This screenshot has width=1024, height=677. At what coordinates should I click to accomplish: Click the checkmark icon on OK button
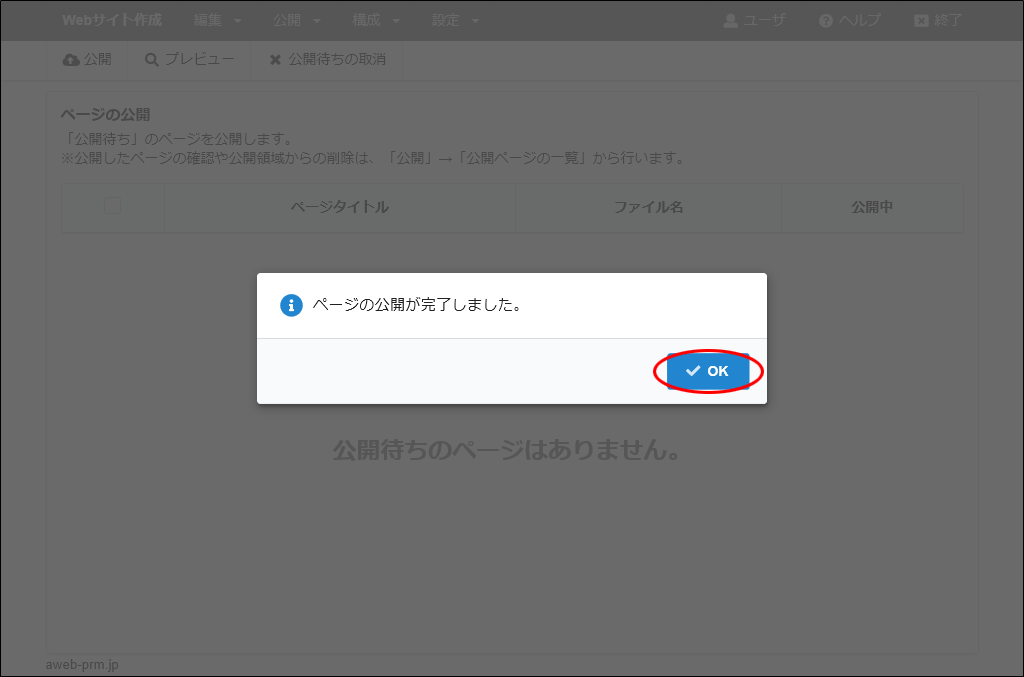click(x=693, y=371)
